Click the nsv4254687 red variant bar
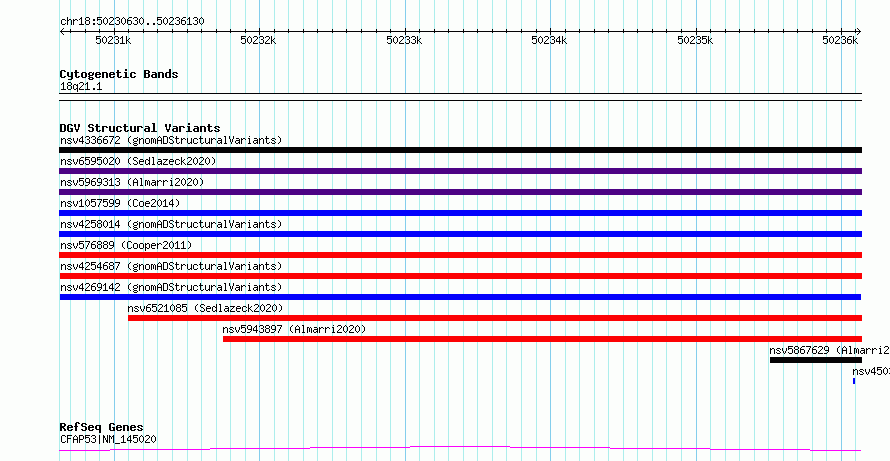This screenshot has width=890, height=461. tap(460, 276)
